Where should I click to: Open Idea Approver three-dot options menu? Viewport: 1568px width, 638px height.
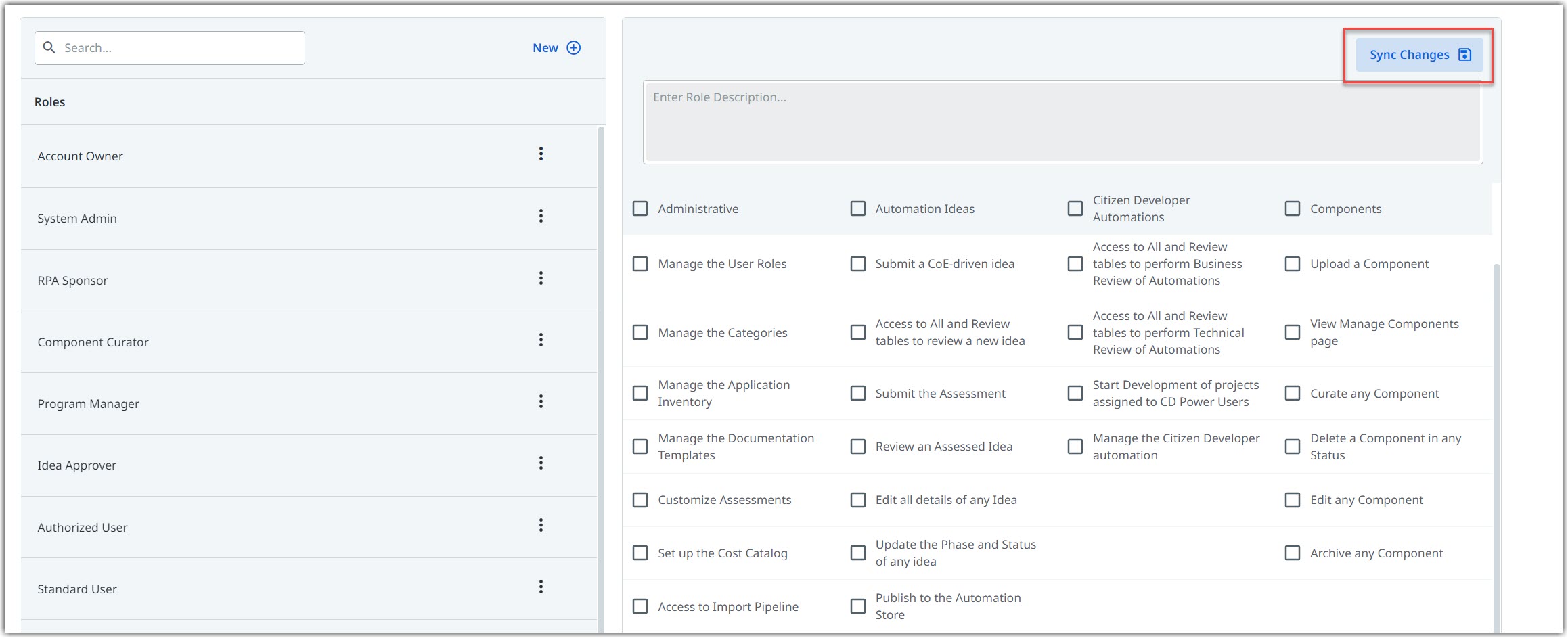(x=541, y=463)
